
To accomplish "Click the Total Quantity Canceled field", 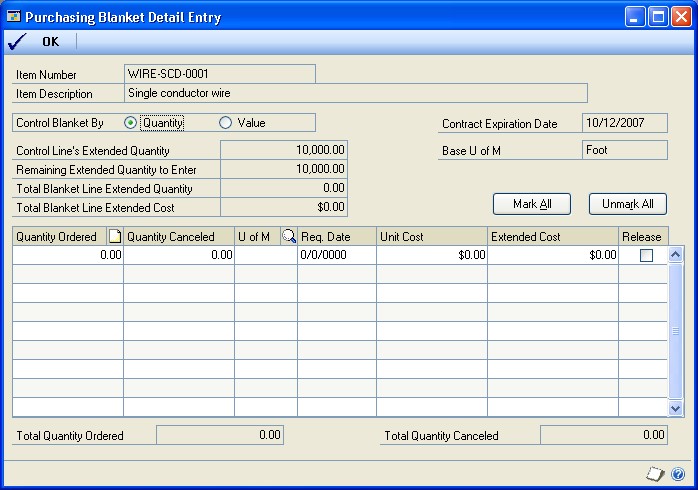I will point(604,435).
